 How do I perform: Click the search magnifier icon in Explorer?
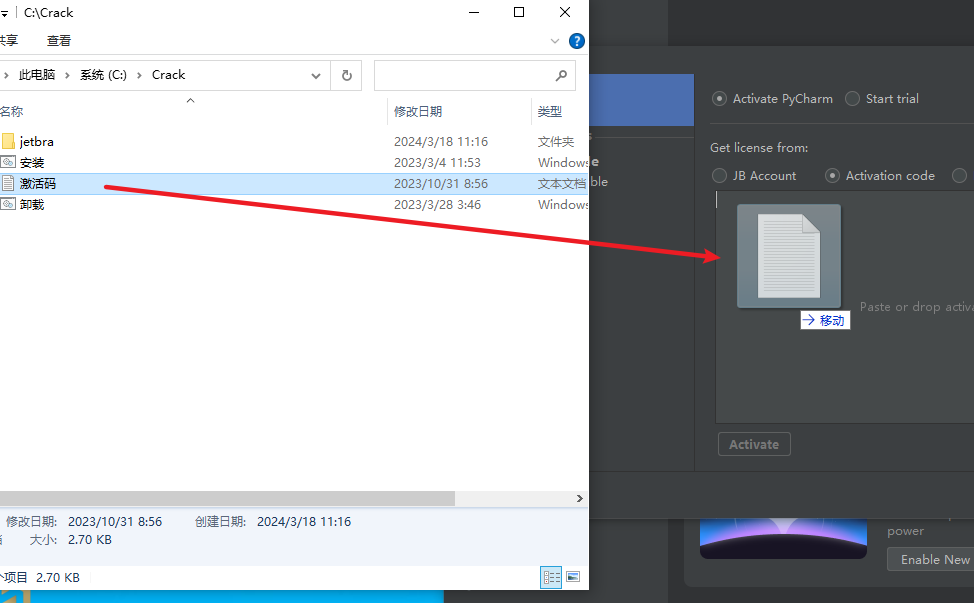click(561, 75)
